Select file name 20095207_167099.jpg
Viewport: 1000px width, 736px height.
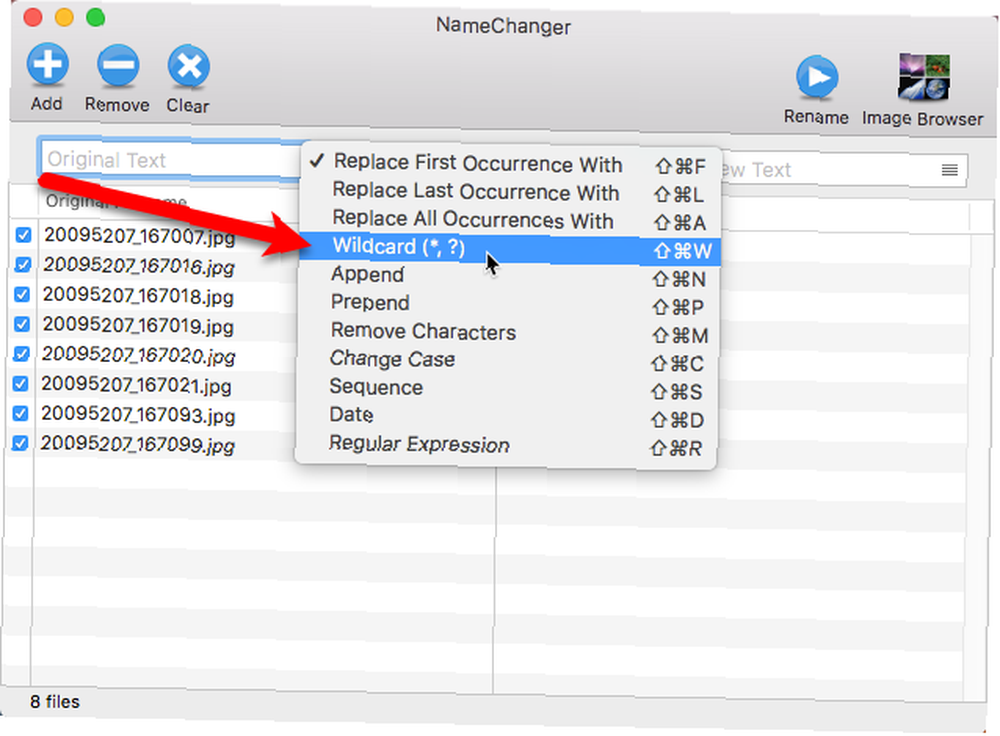138,445
